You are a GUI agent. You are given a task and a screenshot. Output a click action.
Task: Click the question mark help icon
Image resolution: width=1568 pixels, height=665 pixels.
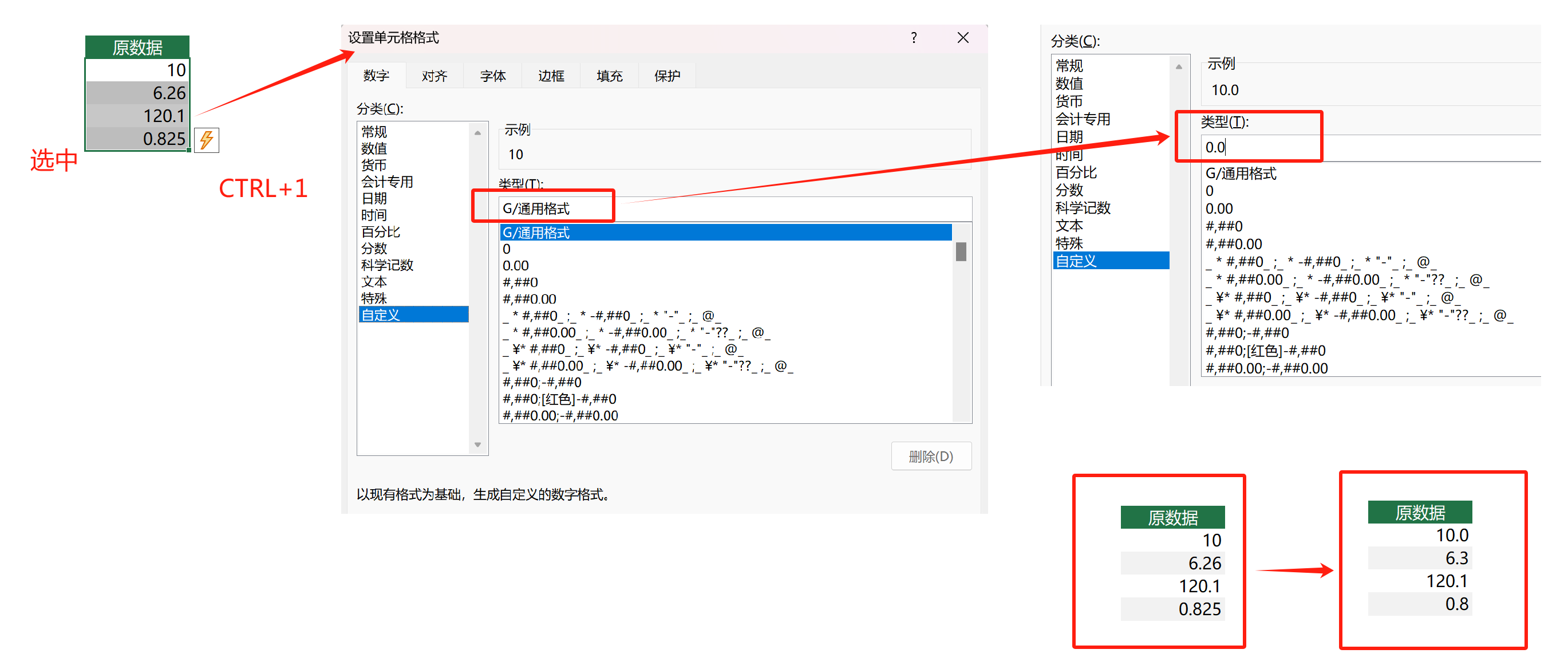pyautogui.click(x=913, y=38)
